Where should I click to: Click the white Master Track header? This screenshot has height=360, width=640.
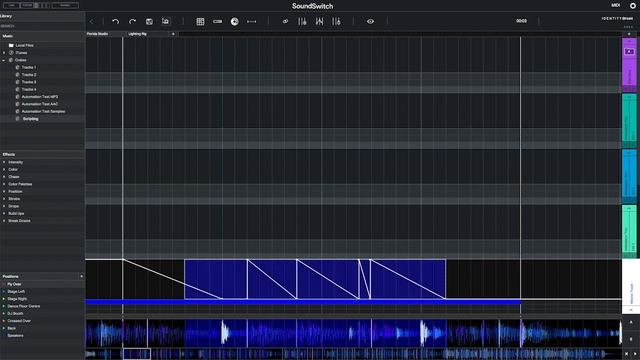pos(631,287)
